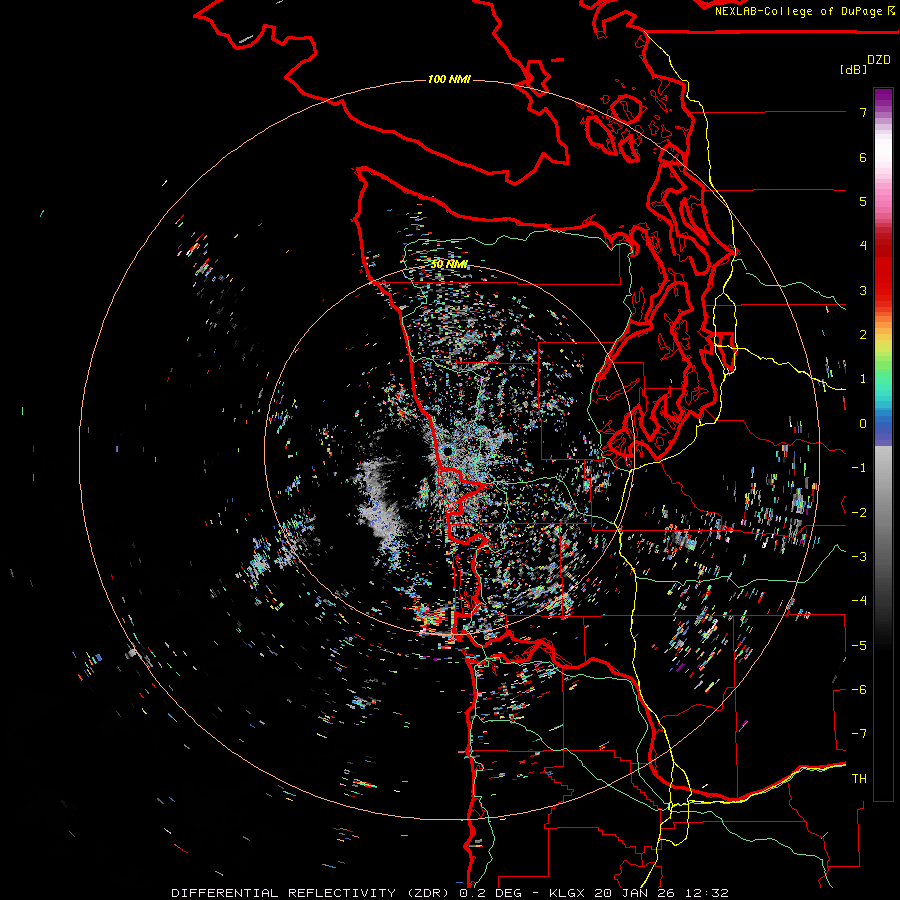Click the 5 value on the dB scale
Screen dimensions: 900x900
point(863,201)
